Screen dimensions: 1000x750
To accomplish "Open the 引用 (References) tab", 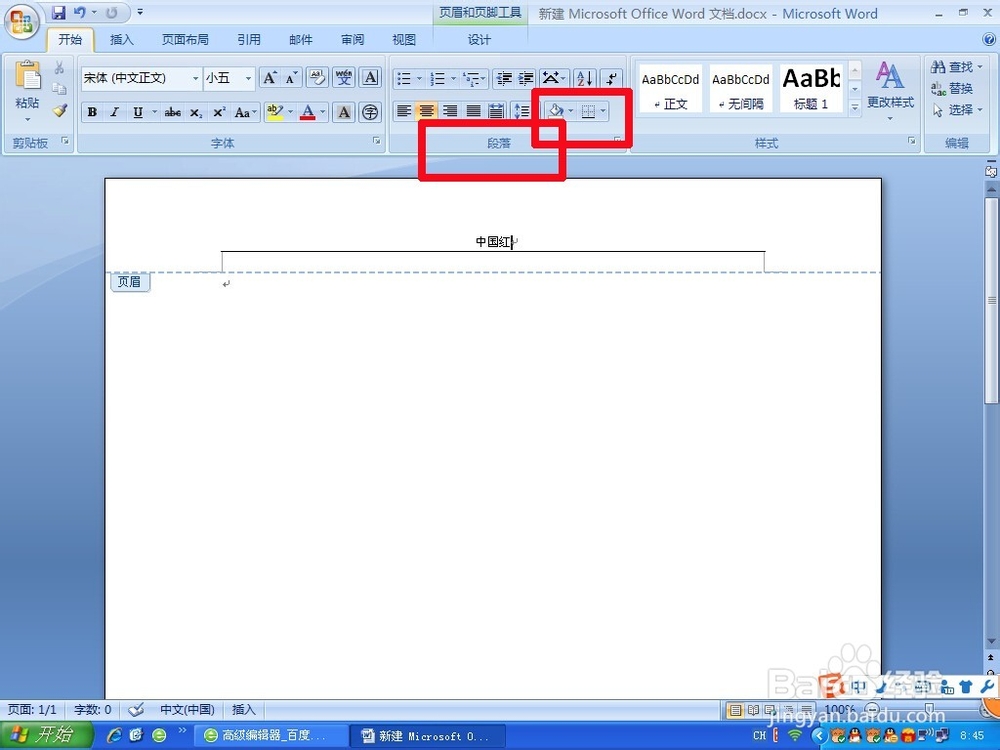I will pos(249,40).
